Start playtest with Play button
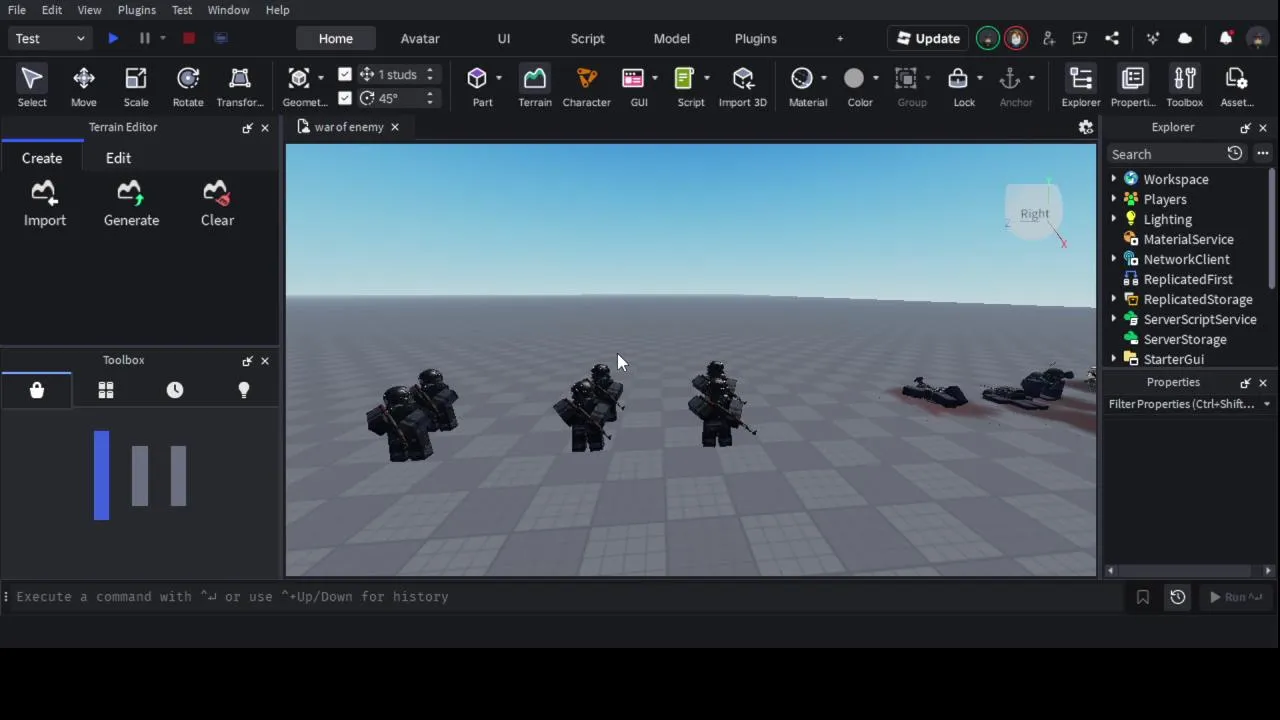Screen dimensions: 1280x720 [x=113, y=38]
